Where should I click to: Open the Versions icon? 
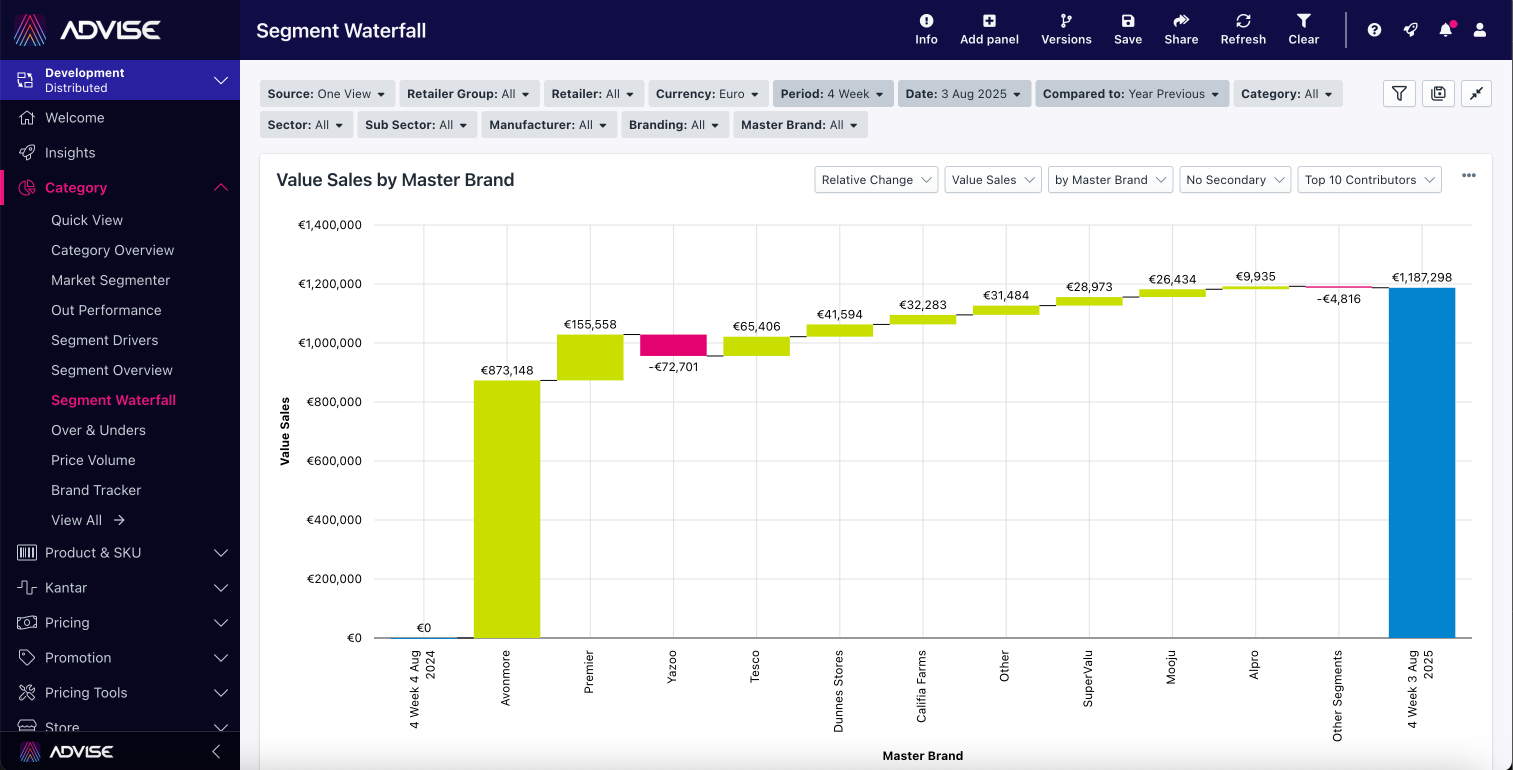coord(1066,22)
